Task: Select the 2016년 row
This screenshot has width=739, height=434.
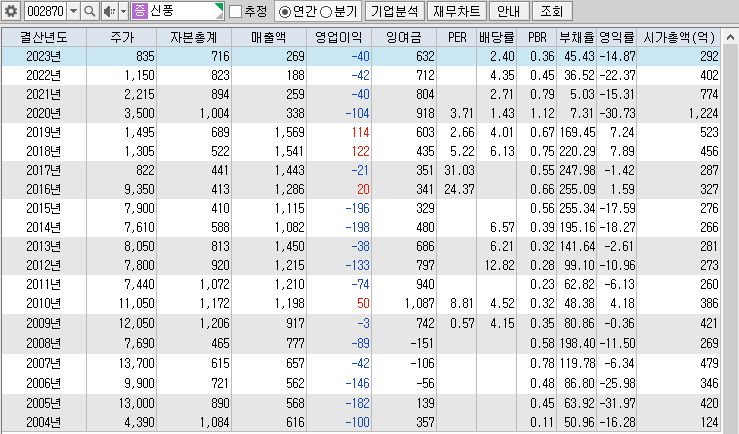Action: tap(361, 189)
